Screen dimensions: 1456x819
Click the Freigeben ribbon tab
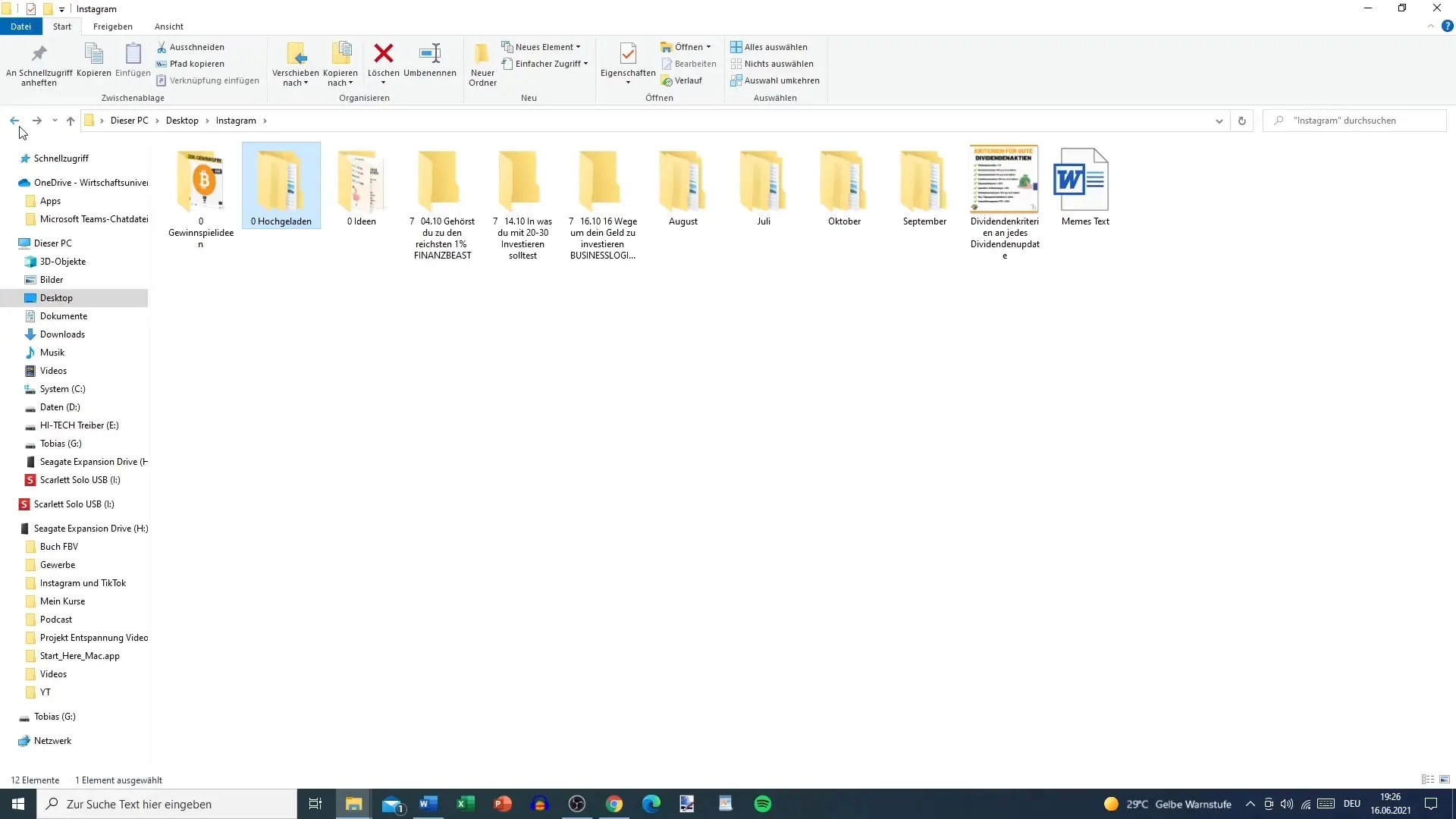113,27
